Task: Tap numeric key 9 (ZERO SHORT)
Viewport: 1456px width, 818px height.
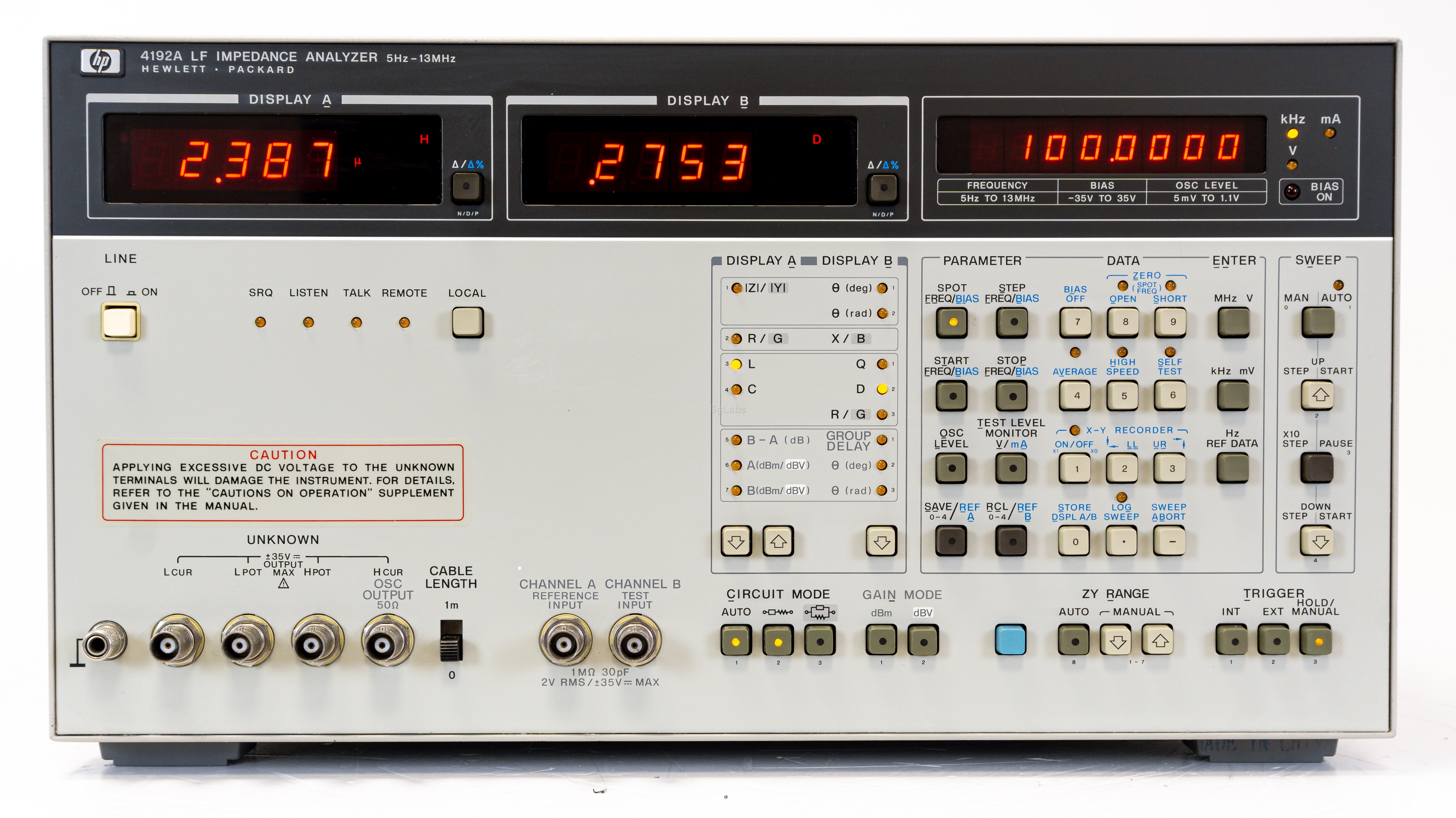Action: [1171, 322]
